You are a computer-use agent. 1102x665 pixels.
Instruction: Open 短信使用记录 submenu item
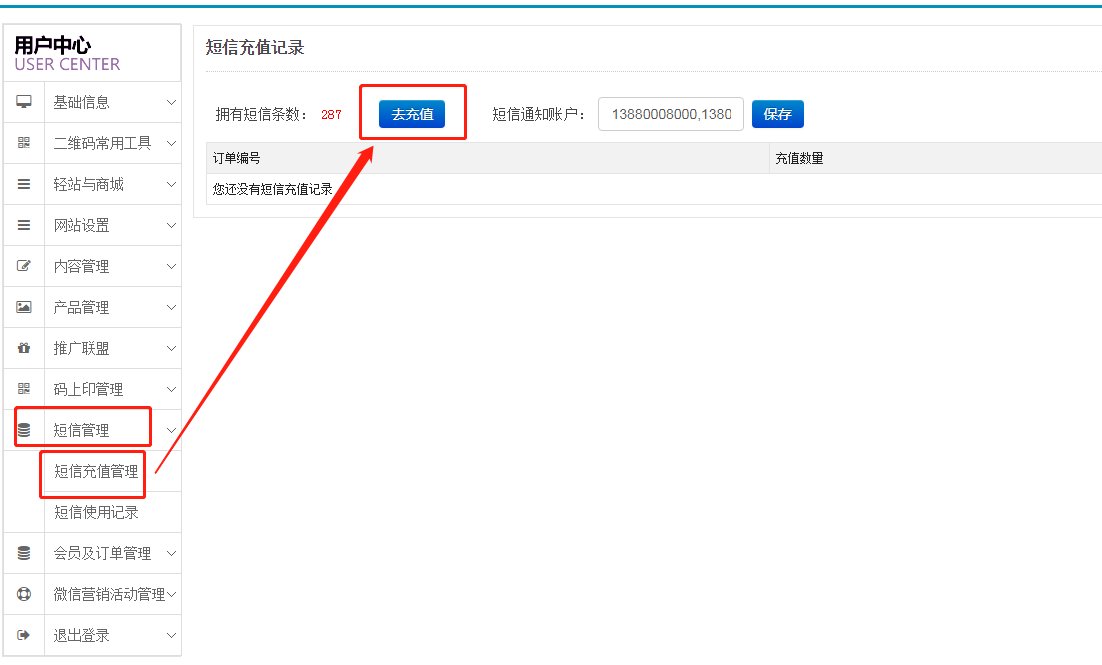click(x=96, y=512)
